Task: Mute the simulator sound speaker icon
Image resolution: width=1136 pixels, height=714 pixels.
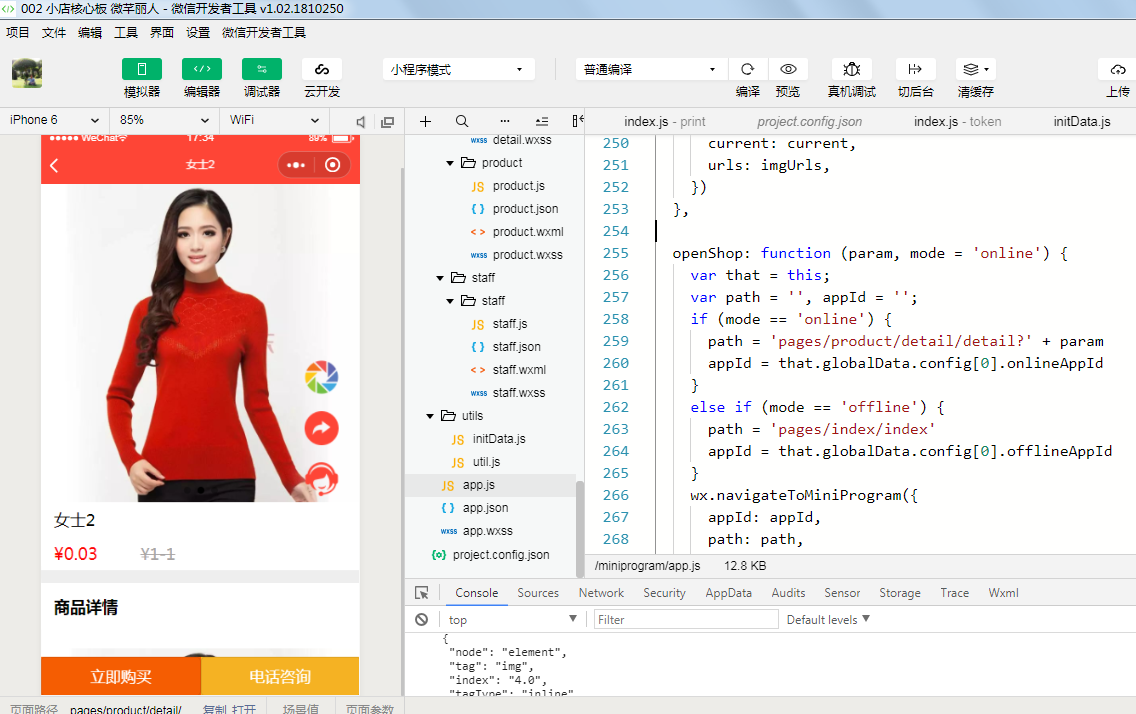Action: point(361,121)
